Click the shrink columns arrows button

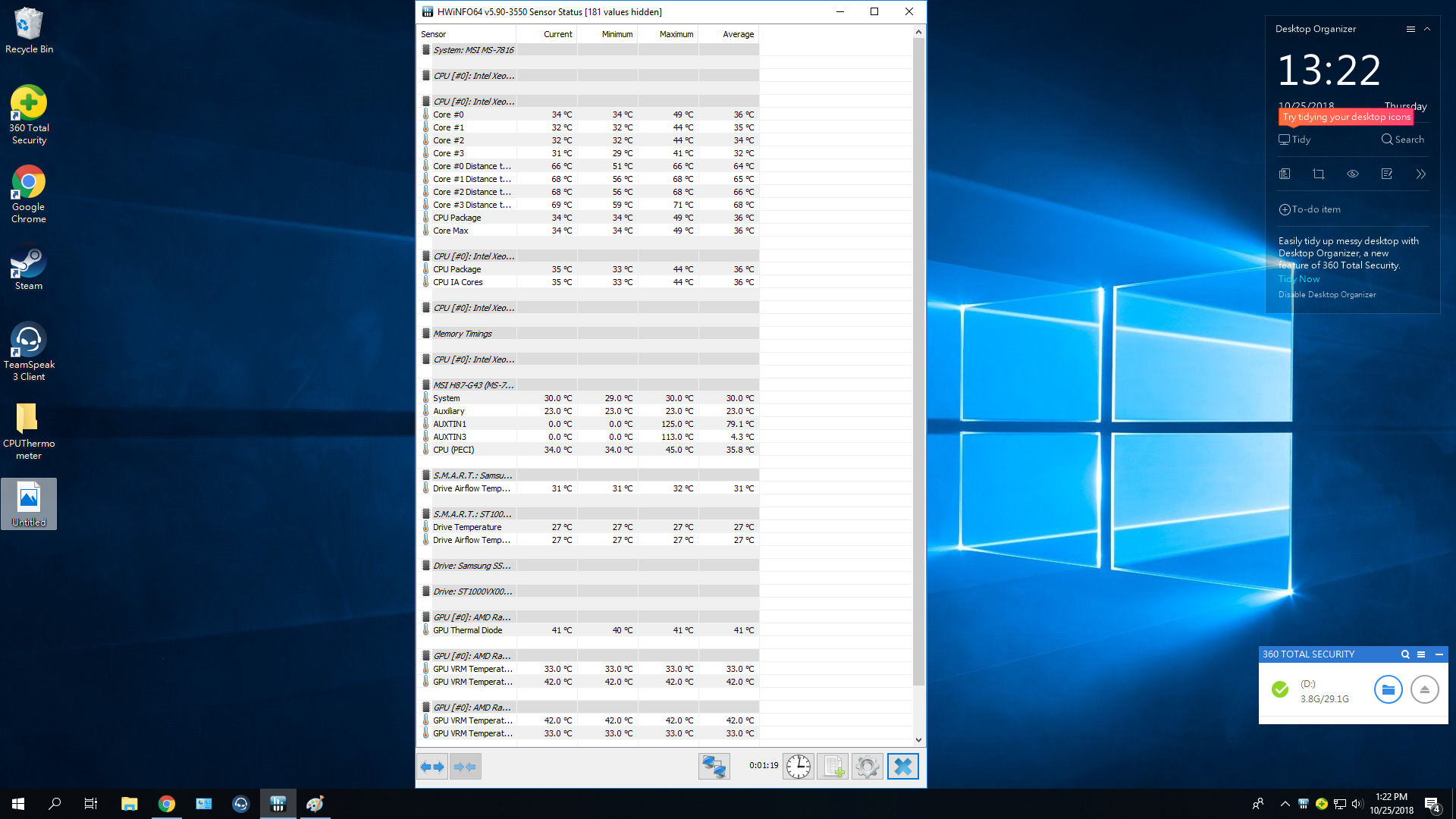pos(465,767)
